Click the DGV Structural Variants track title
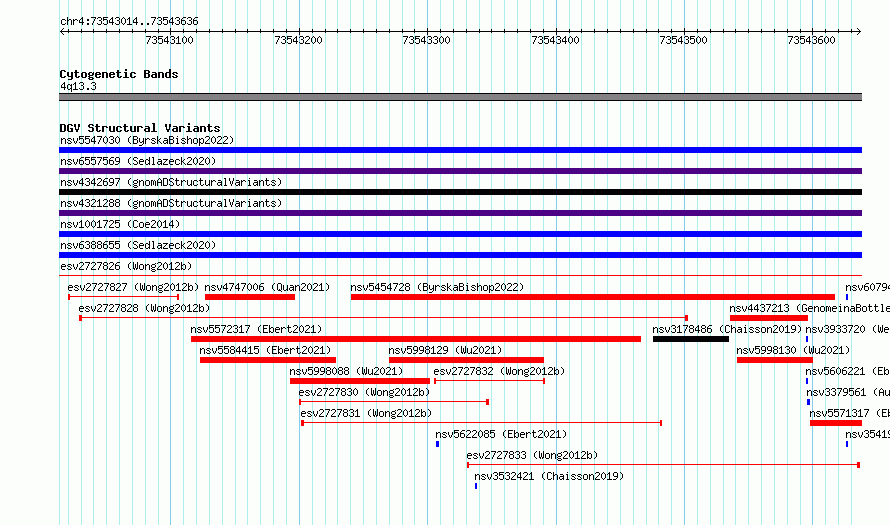This screenshot has width=890, height=525. 140,128
